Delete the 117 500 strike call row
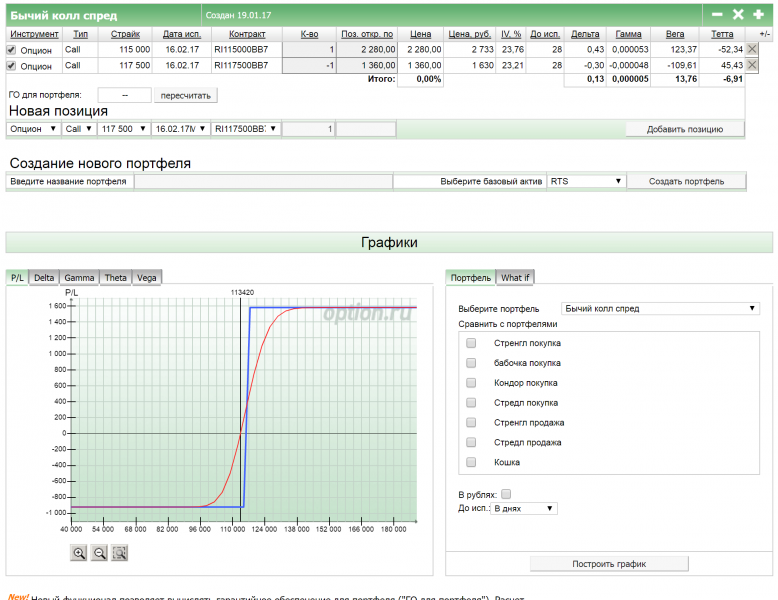Screen dimensions: 778x600 pos(752,65)
